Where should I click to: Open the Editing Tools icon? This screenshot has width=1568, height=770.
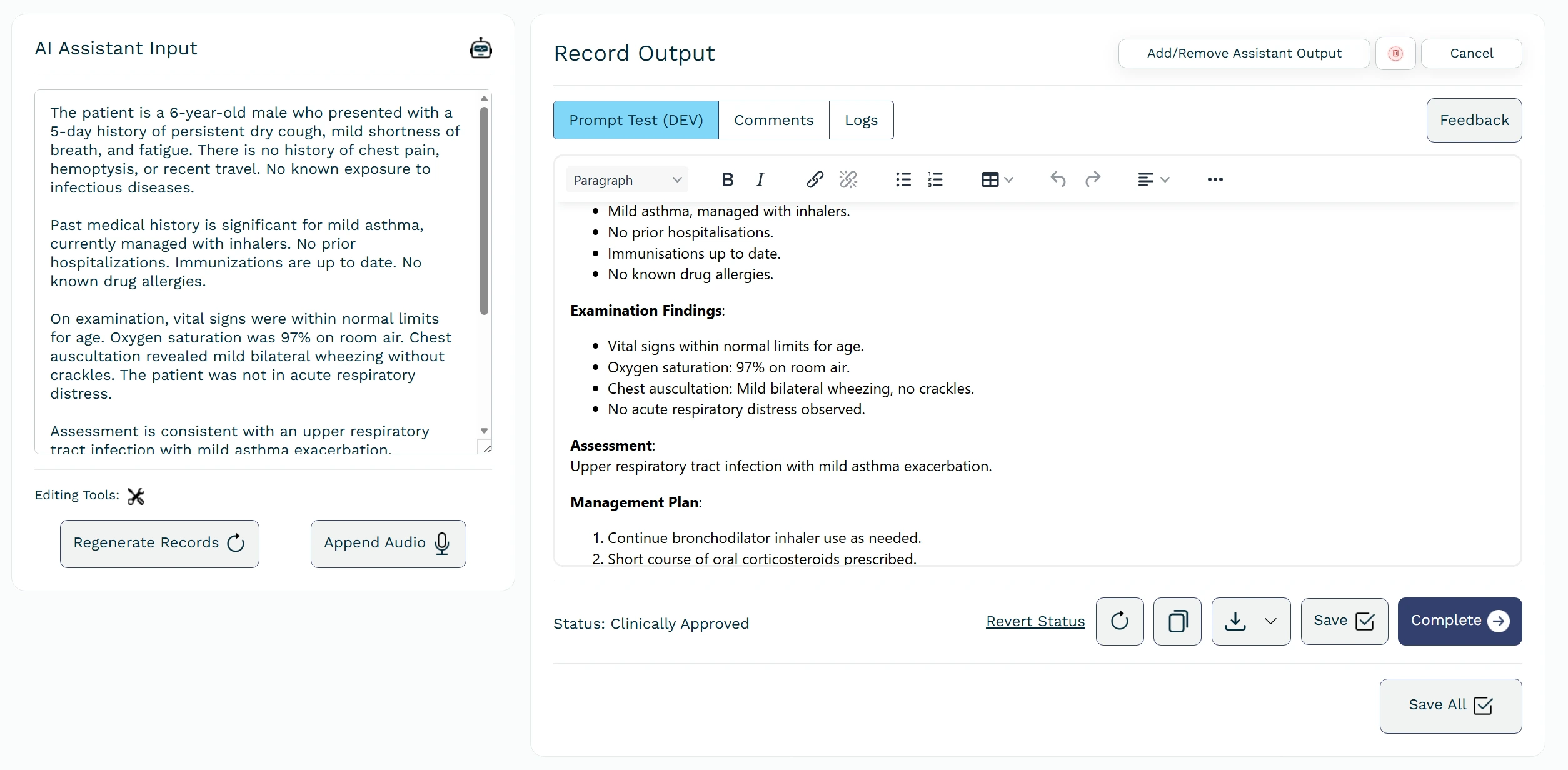tap(136, 496)
